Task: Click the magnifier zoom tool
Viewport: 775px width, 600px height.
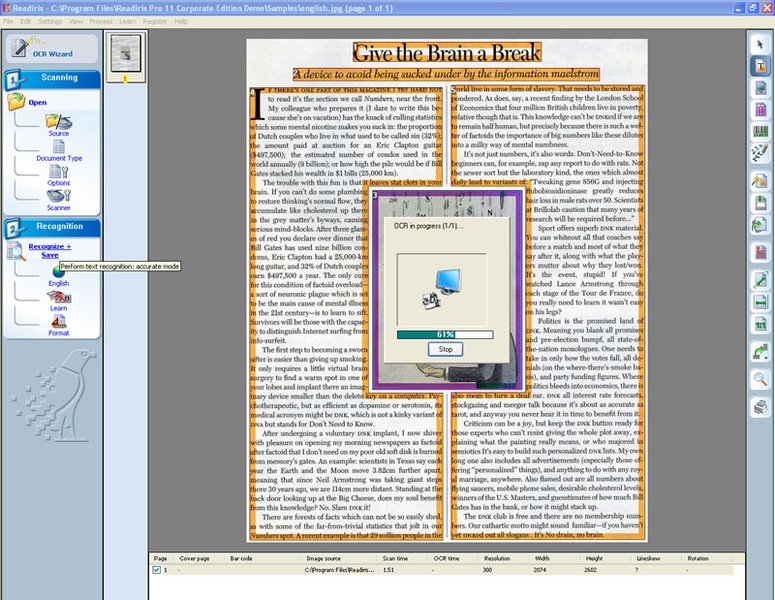Action: (760, 379)
